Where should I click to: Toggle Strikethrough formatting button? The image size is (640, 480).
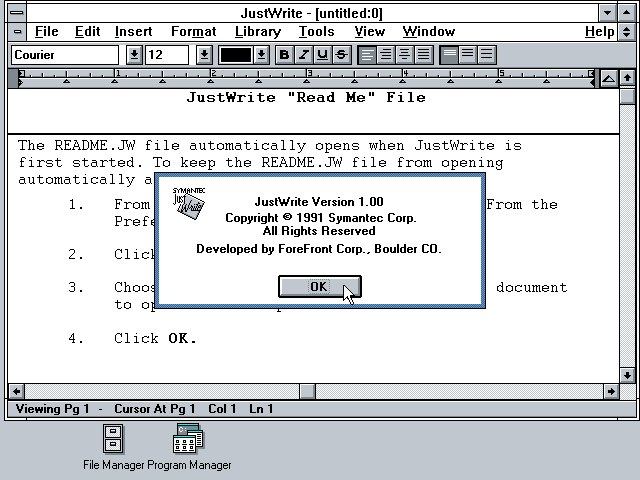[342, 55]
